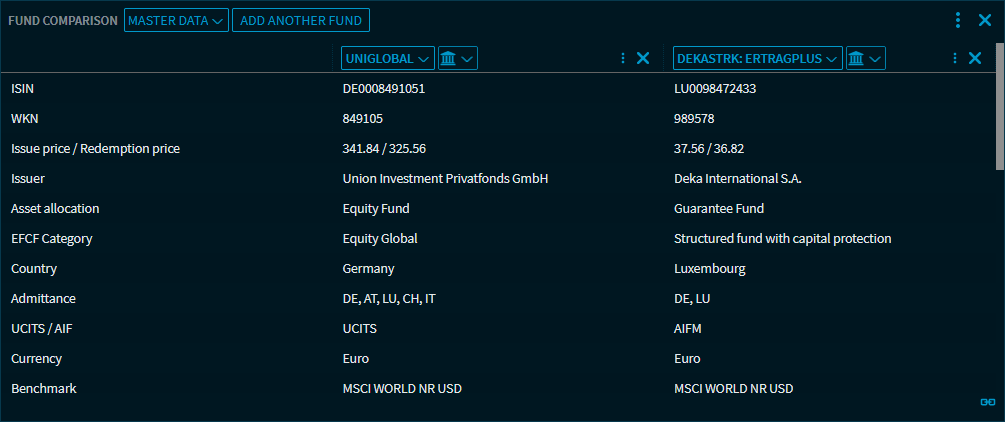Open the DEKASTRK column's three-dot menu
The height and width of the screenshot is (422, 1005).
click(x=955, y=58)
